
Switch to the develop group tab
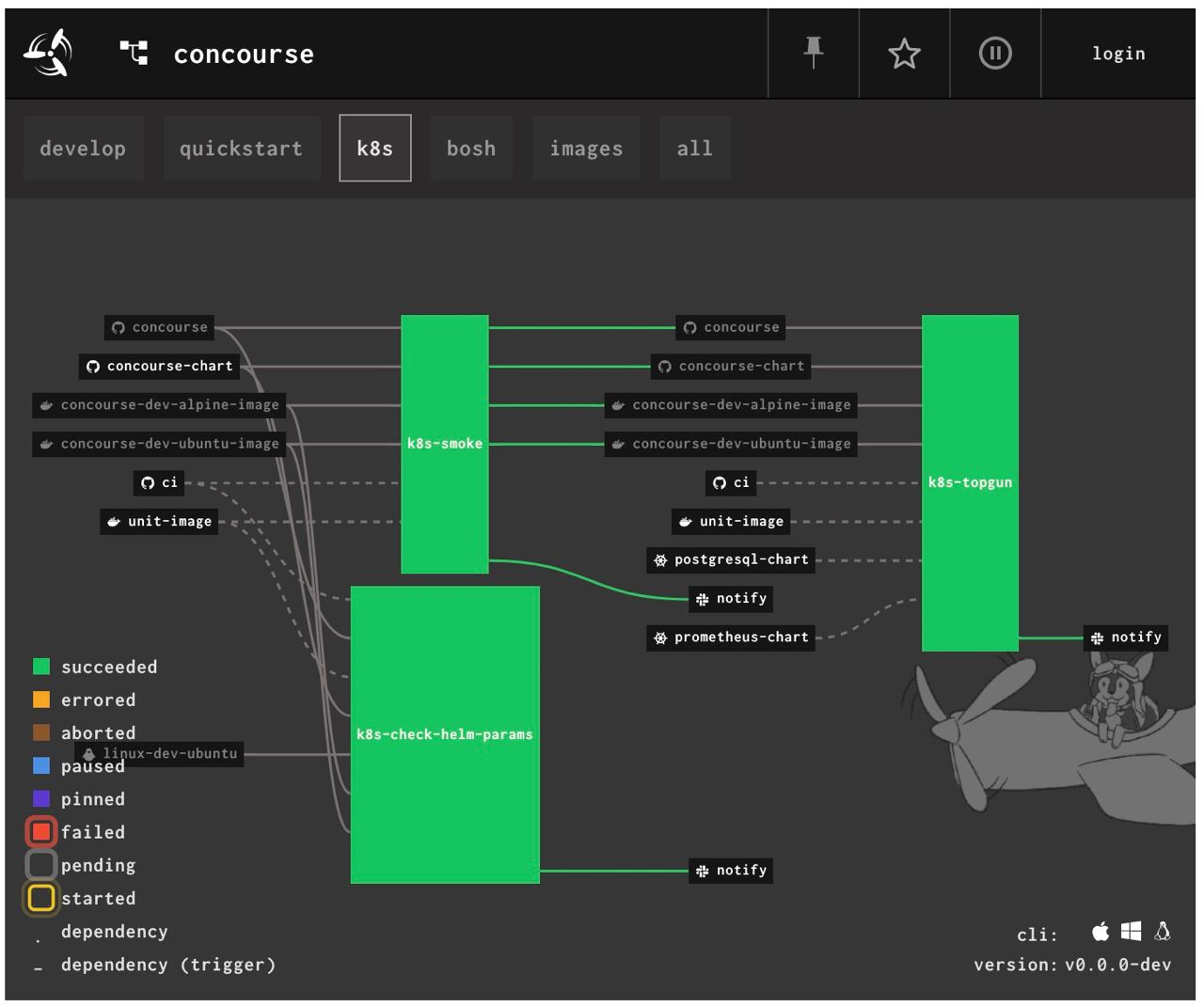[83, 148]
